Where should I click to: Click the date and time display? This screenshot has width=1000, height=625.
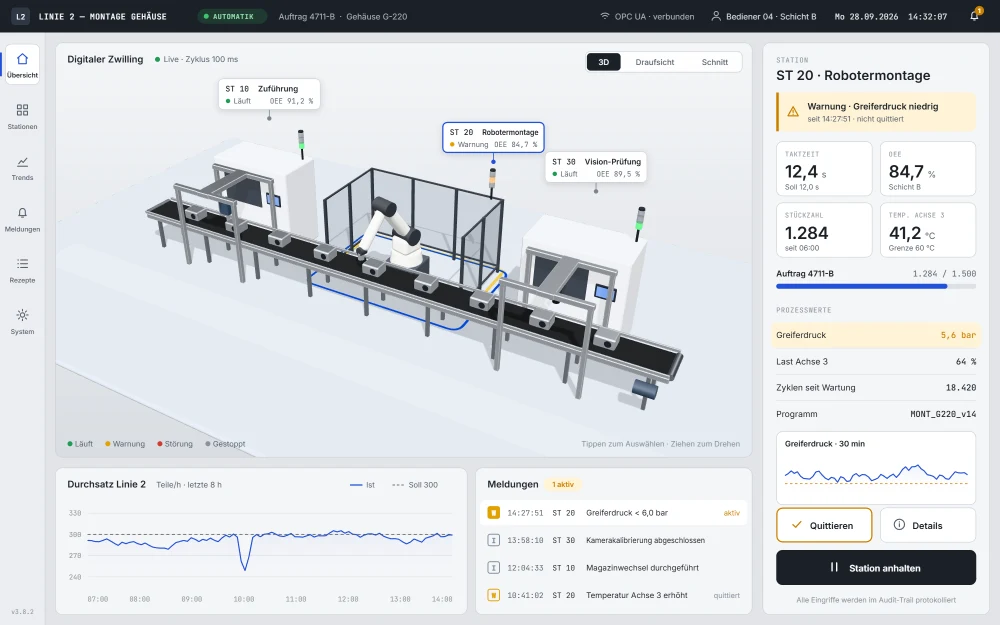coord(890,17)
